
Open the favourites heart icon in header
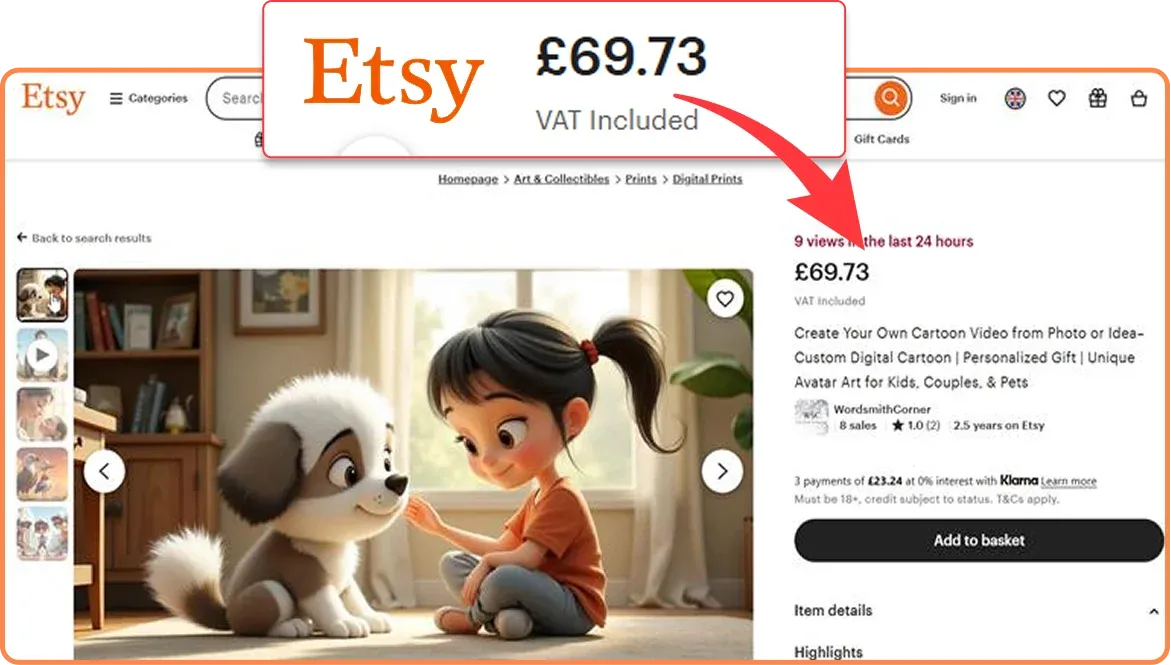tap(1056, 98)
